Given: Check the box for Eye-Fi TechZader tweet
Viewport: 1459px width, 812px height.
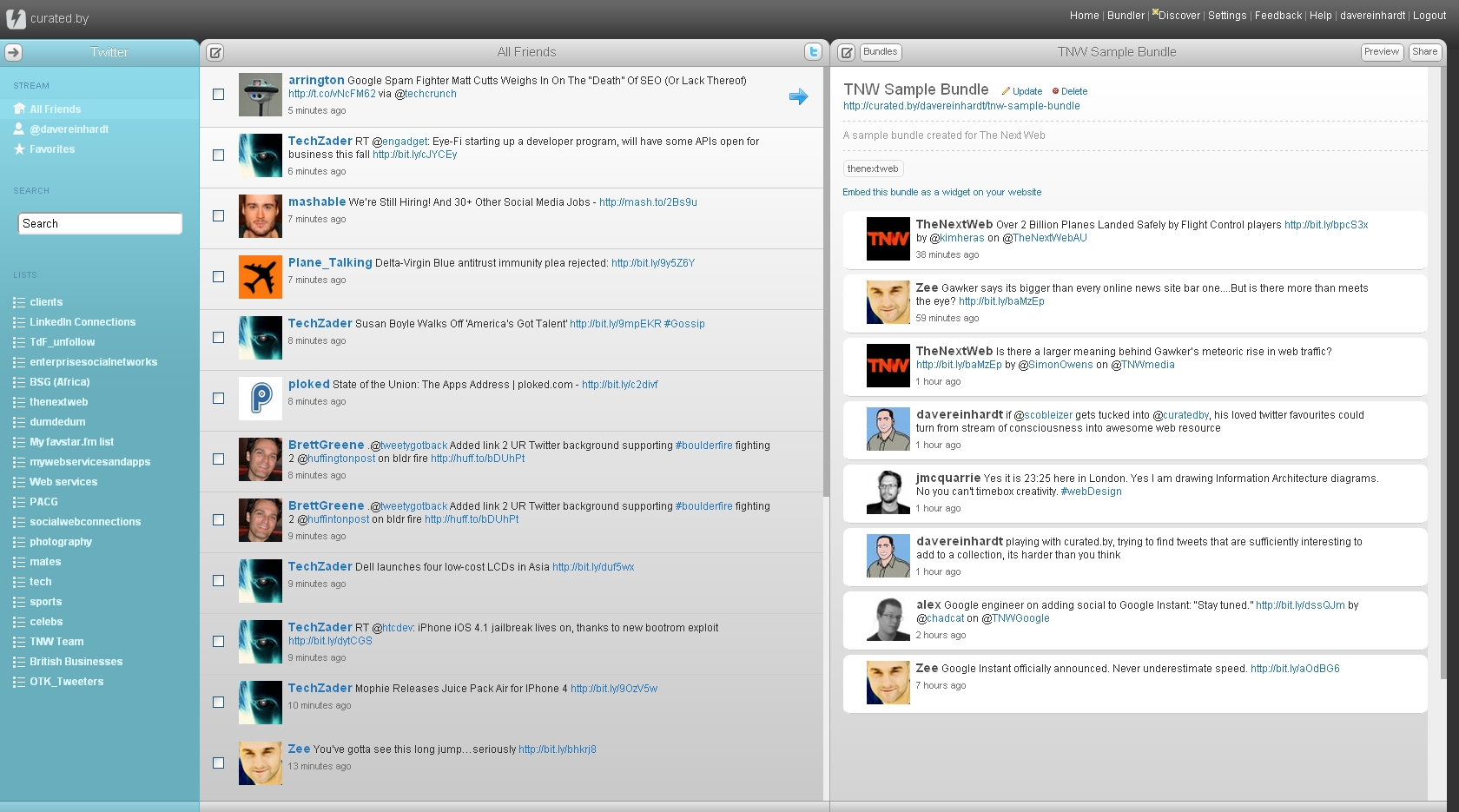Looking at the screenshot, I should [x=219, y=155].
